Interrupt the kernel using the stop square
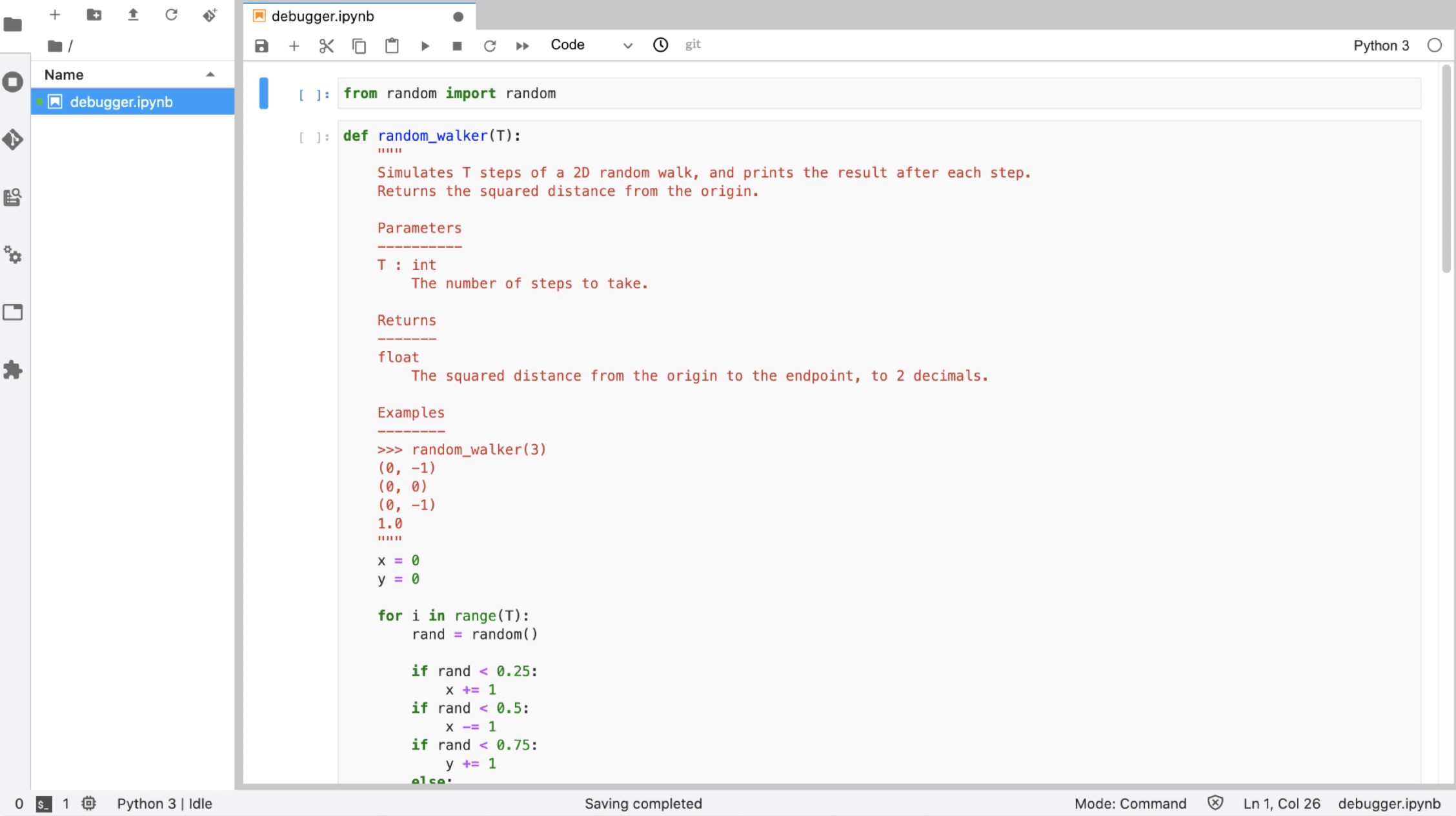Viewport: 1456px width, 816px height. click(x=457, y=46)
